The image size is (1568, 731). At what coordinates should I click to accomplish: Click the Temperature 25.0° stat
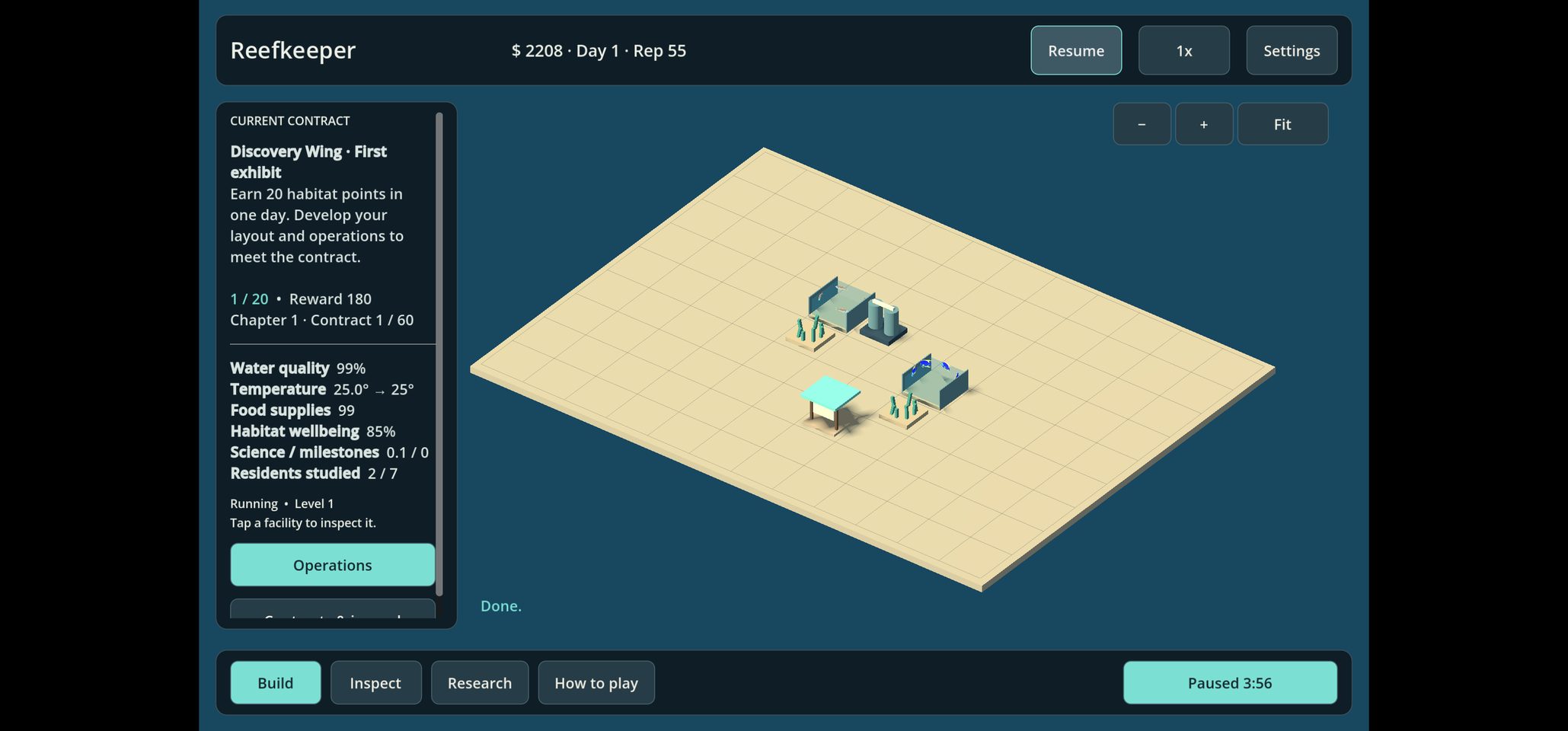point(322,390)
